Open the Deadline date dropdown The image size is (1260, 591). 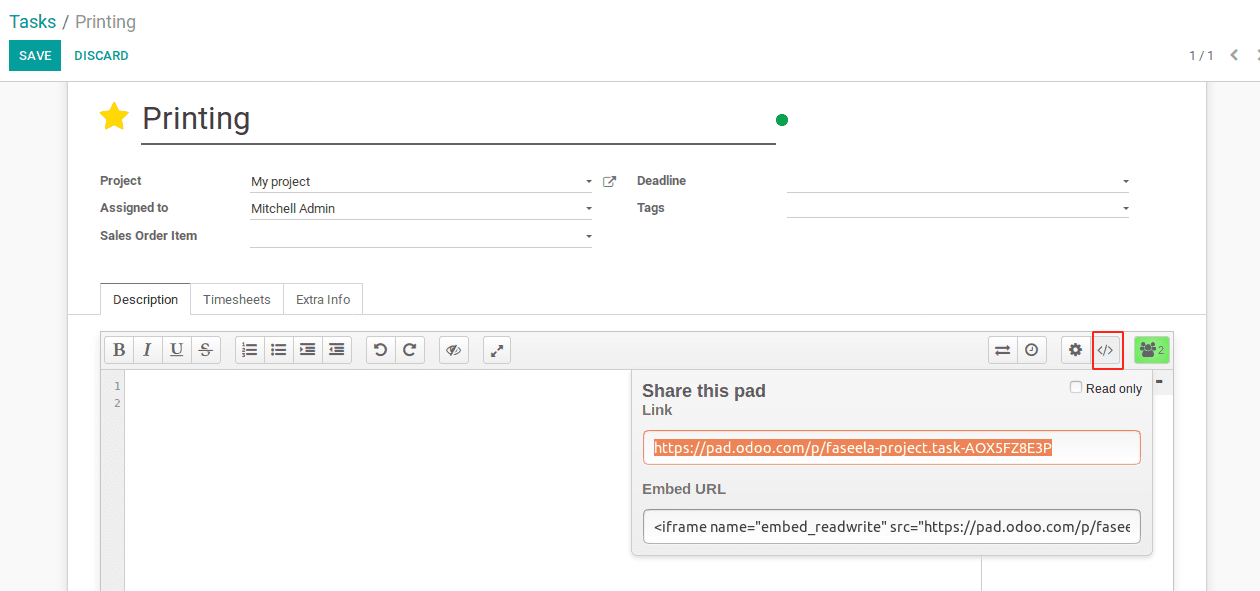coord(1126,182)
